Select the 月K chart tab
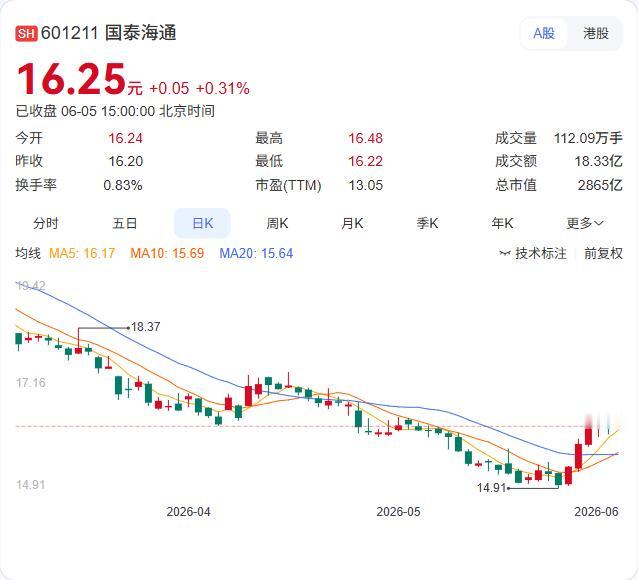Viewport: 638px width, 580px height. [352, 223]
